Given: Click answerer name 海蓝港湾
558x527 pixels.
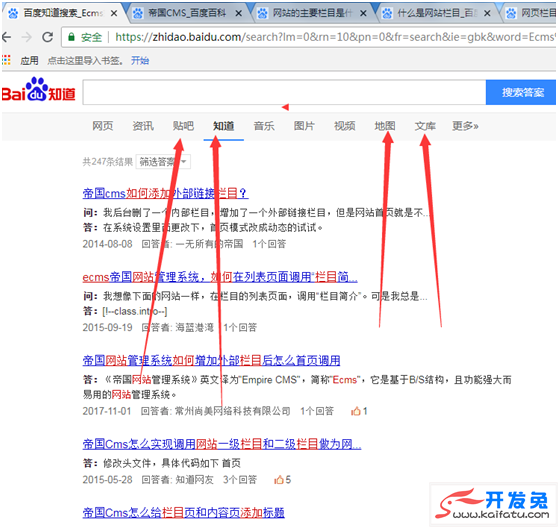Looking at the screenshot, I should point(195,328).
